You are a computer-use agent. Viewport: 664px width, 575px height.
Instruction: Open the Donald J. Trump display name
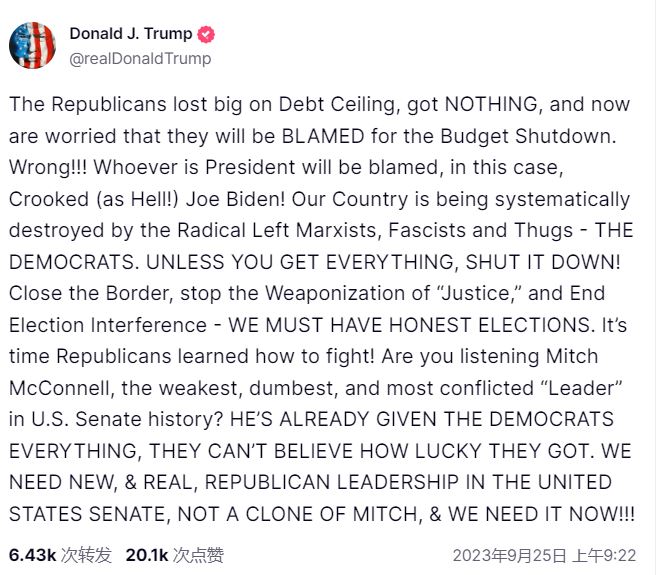click(131, 34)
